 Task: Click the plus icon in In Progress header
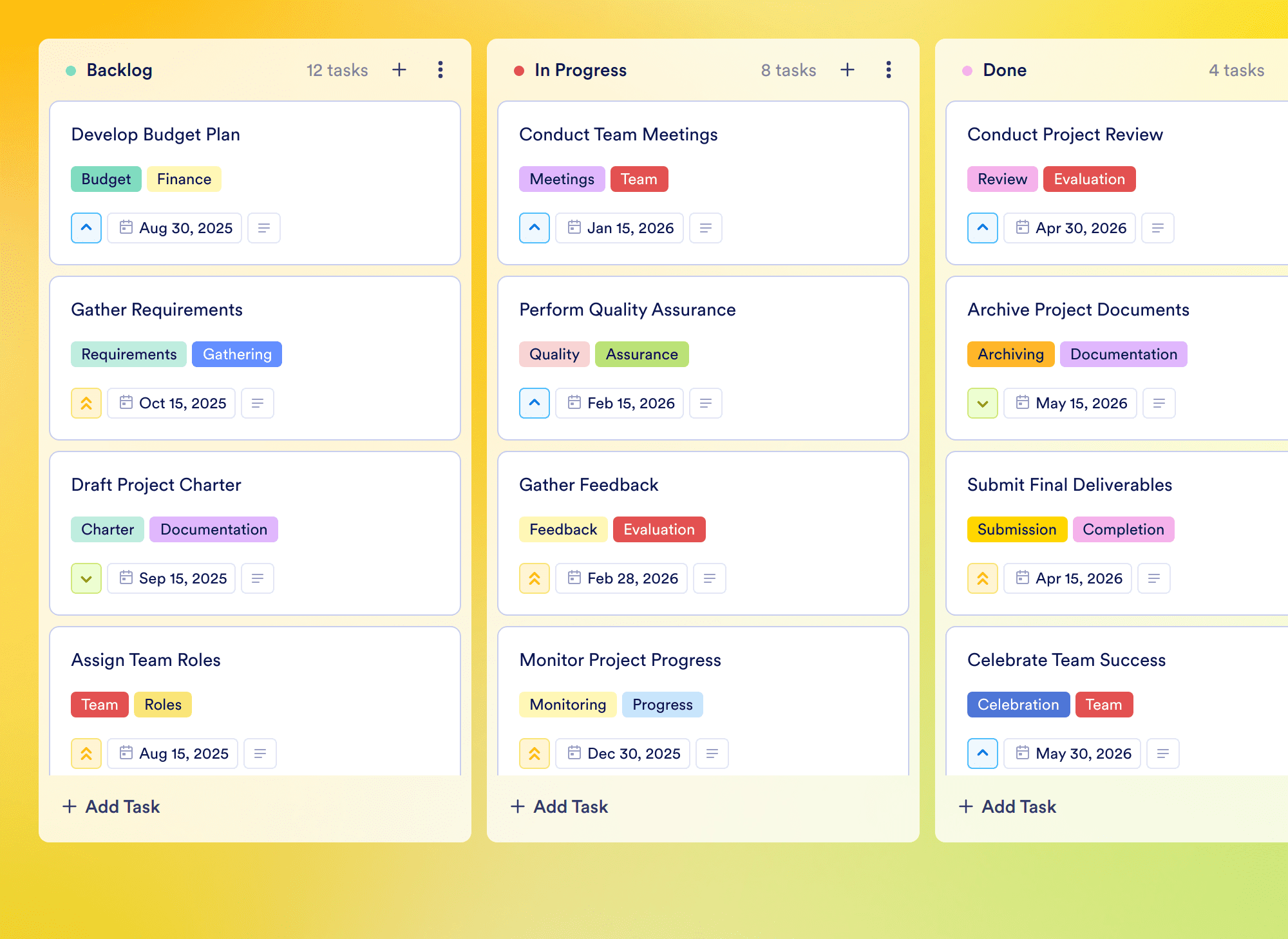click(848, 70)
